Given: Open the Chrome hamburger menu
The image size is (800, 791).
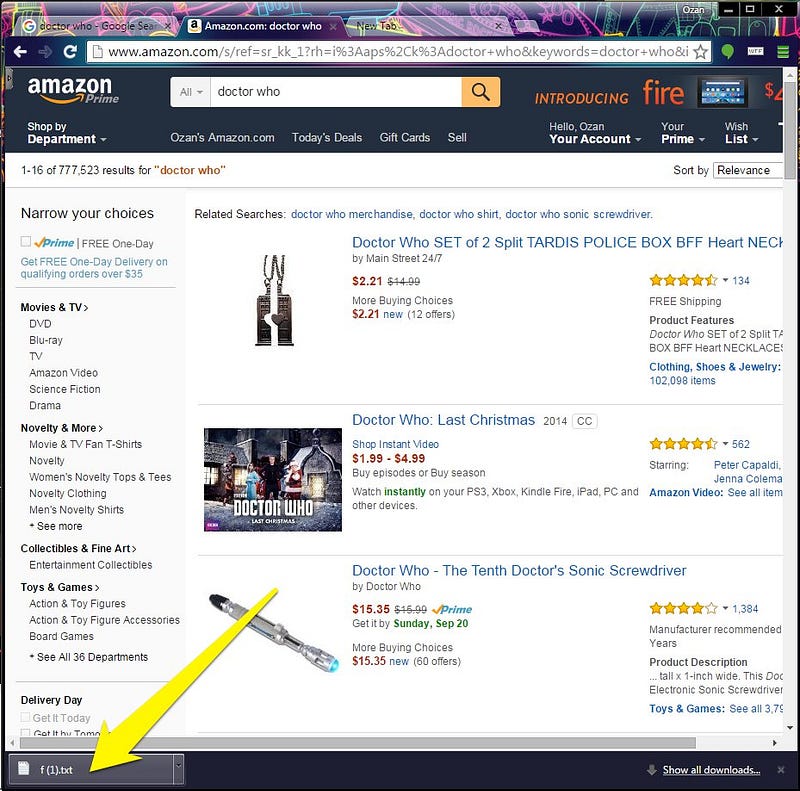Looking at the screenshot, I should tap(783, 52).
